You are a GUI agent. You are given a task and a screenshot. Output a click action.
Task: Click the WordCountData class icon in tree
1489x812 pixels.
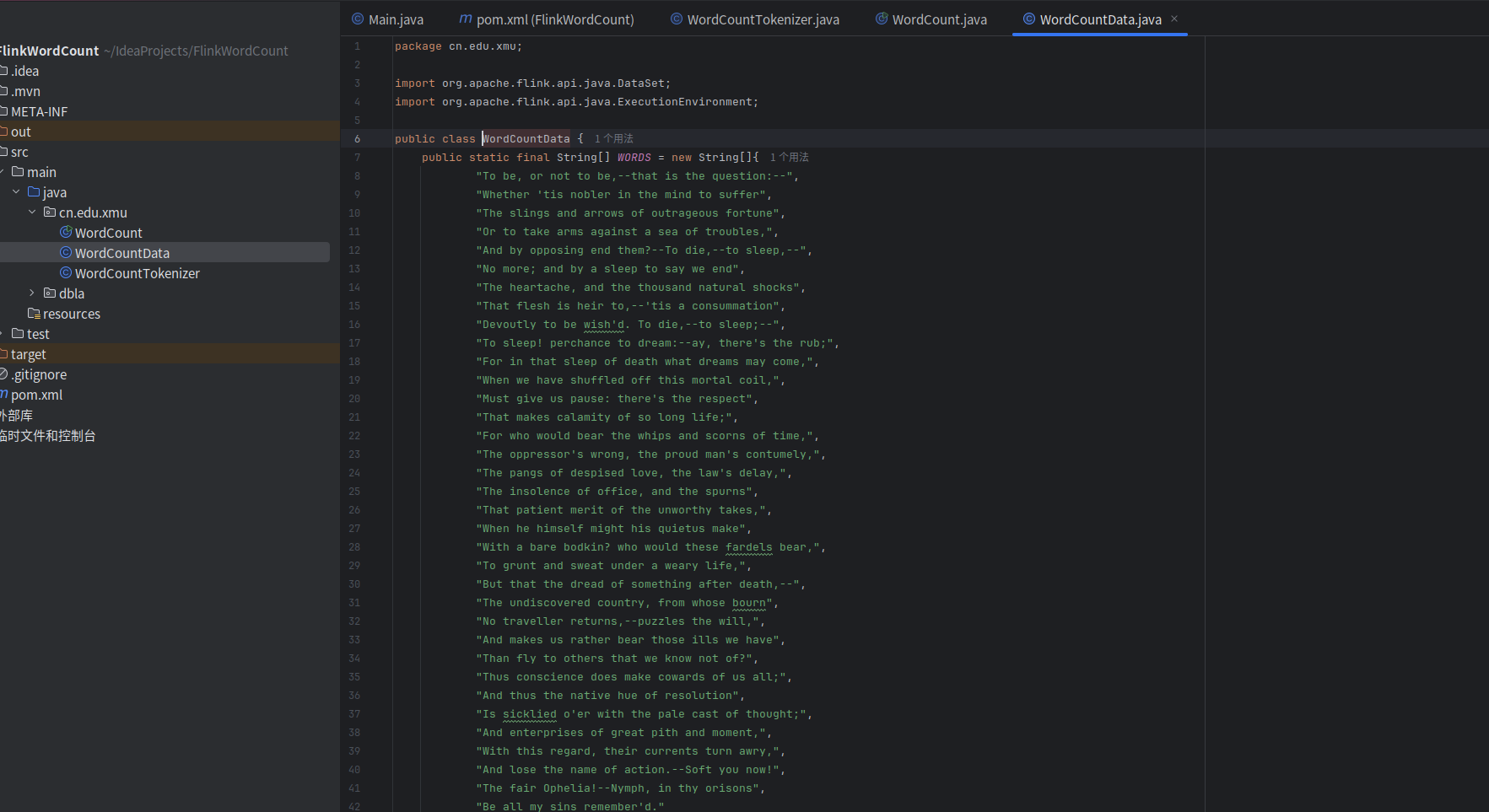click(66, 252)
